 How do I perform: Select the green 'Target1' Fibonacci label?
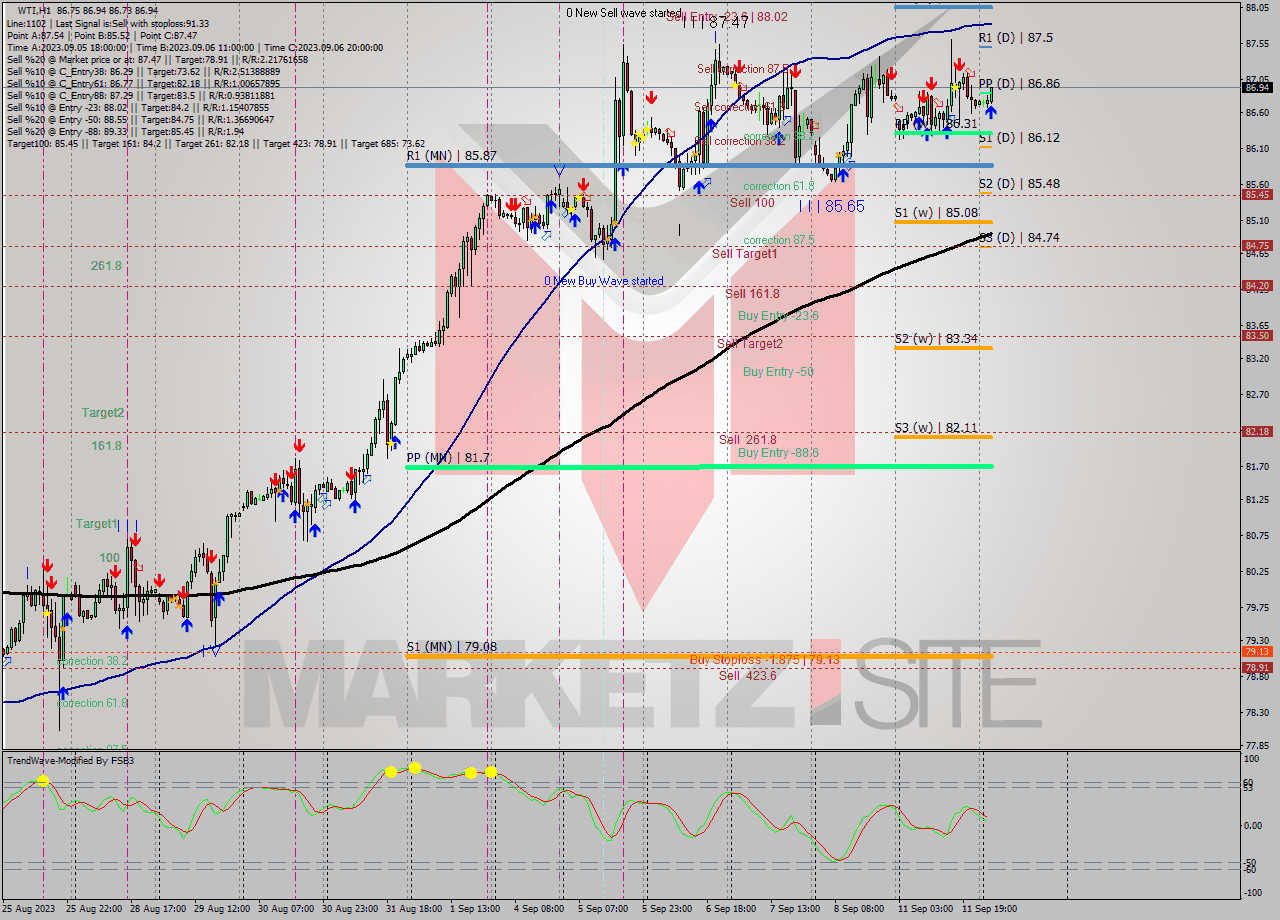[97, 524]
